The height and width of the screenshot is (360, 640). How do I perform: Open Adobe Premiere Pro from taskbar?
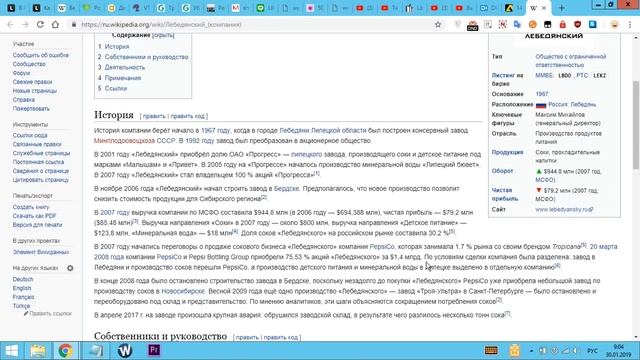[154, 350]
